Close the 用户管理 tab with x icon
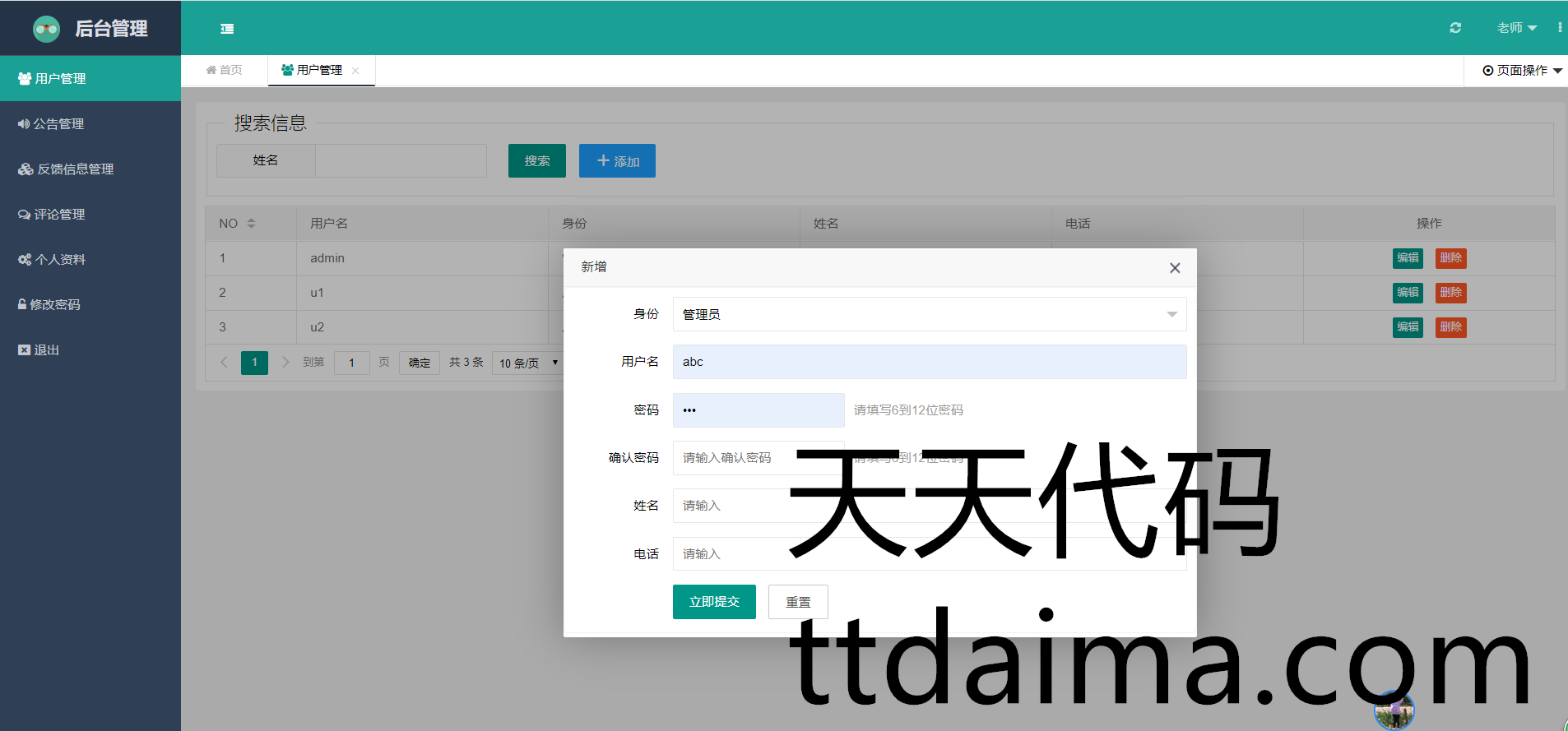 pyautogui.click(x=355, y=71)
